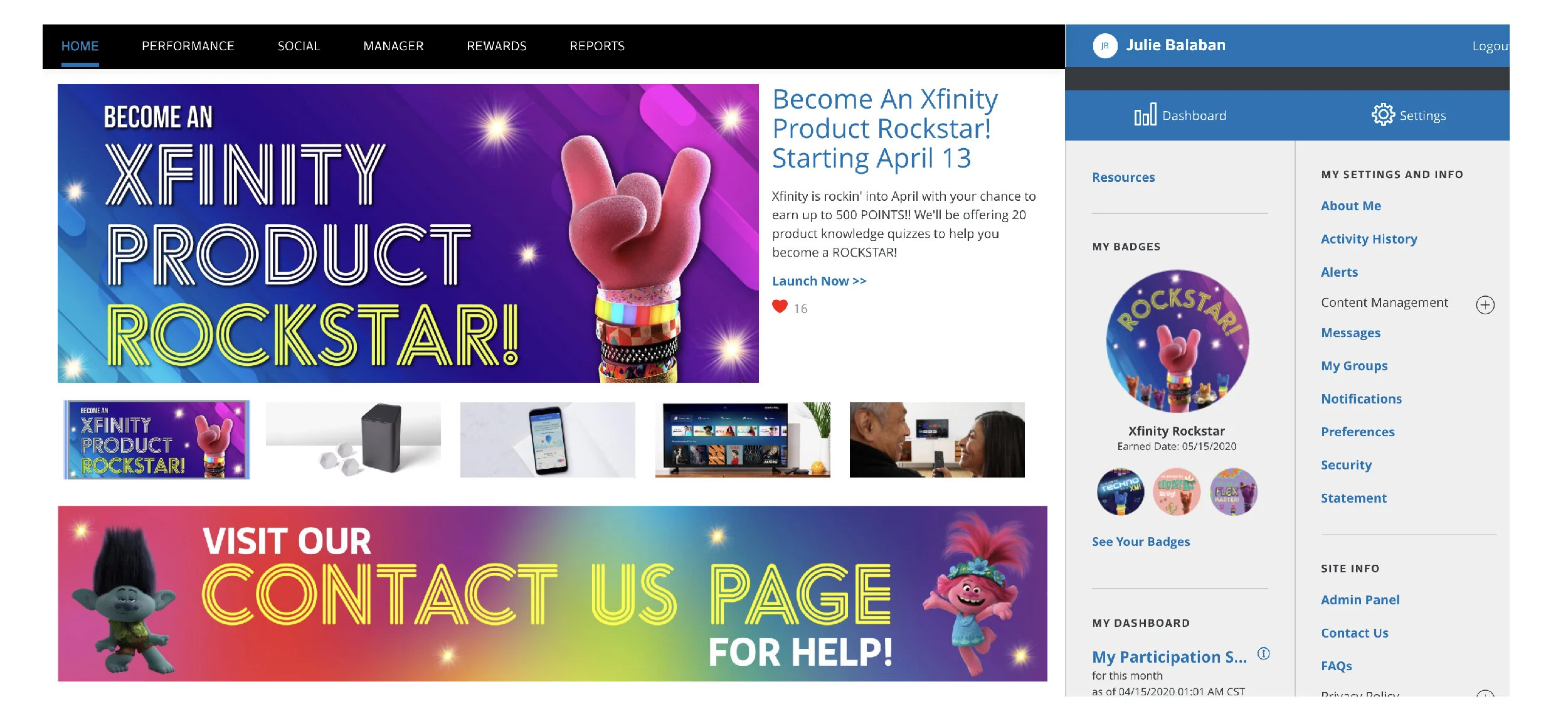Select the TV screen carousel thumbnail
1568x716 pixels.
coord(743,440)
